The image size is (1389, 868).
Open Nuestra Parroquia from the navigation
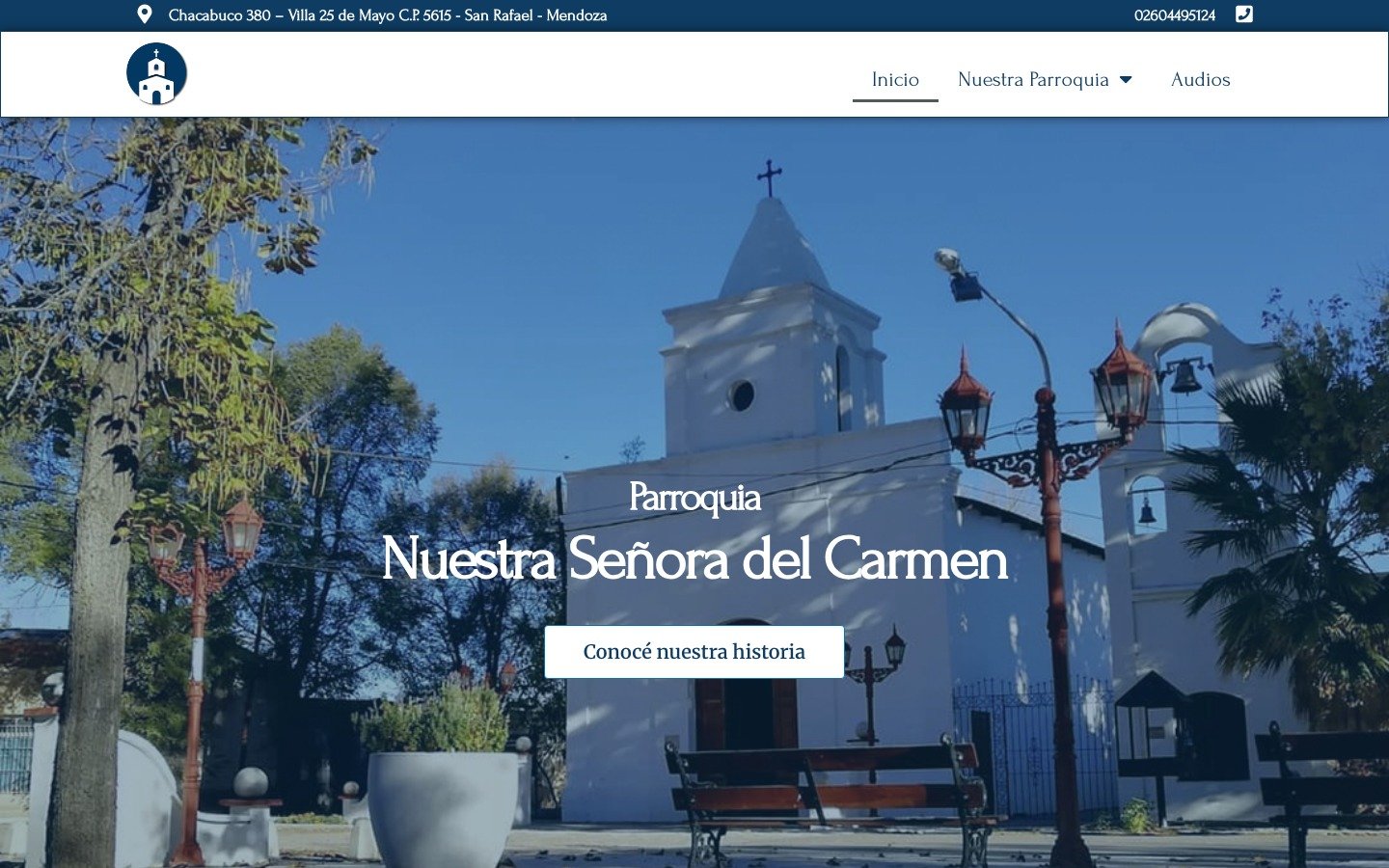pyautogui.click(x=1033, y=80)
